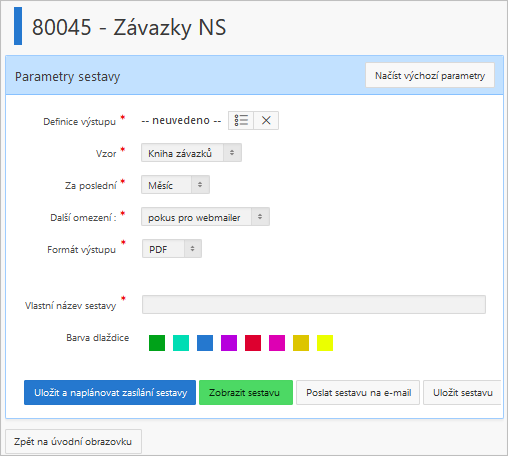Open Další omezení dropdown with pokus pro webmailer

[205, 217]
